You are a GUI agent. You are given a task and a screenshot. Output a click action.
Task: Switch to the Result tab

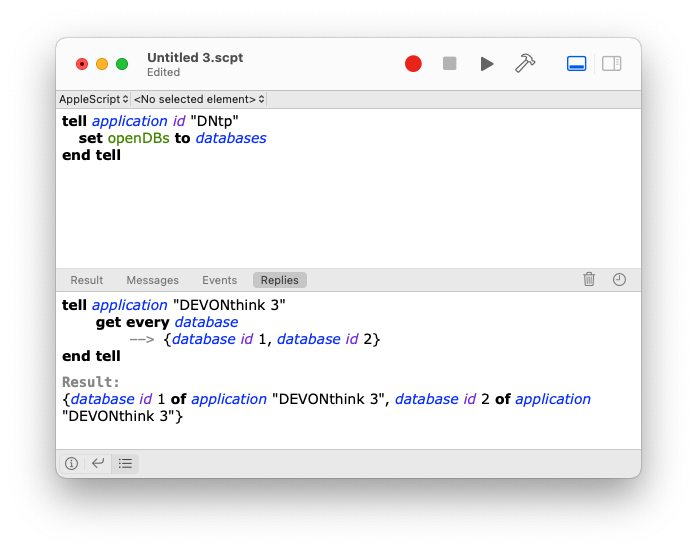coord(87,280)
